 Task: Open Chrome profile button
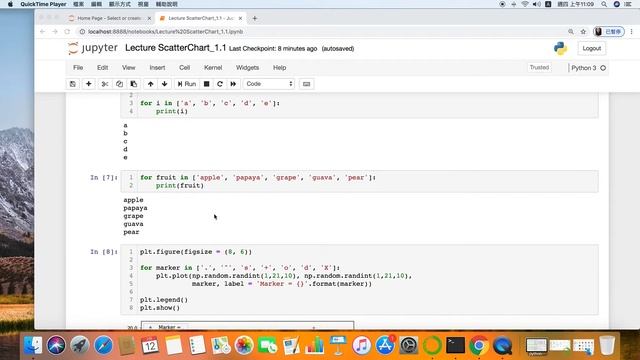click(x=609, y=31)
